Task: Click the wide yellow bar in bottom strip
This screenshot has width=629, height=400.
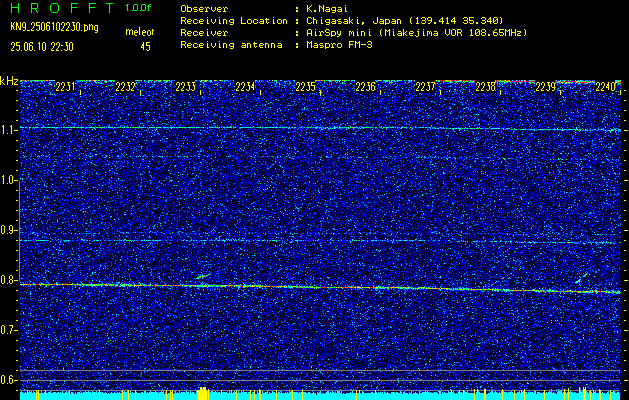Action: (x=202, y=394)
